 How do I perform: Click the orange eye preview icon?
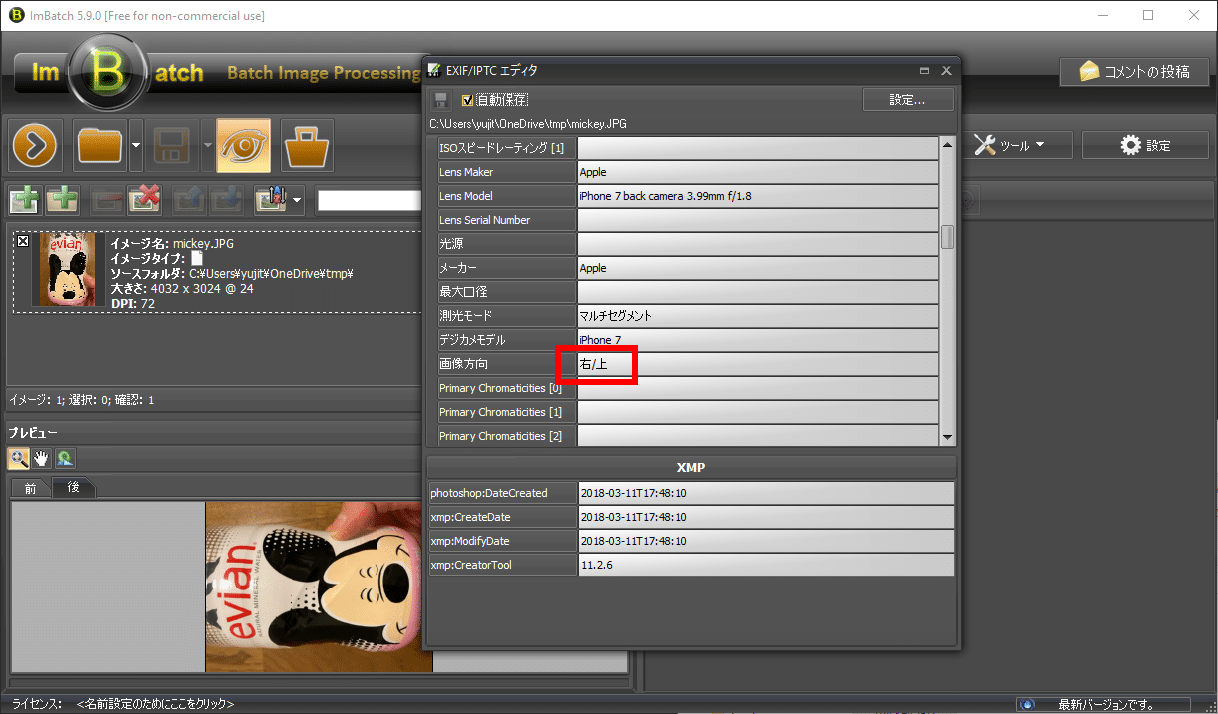pos(242,146)
